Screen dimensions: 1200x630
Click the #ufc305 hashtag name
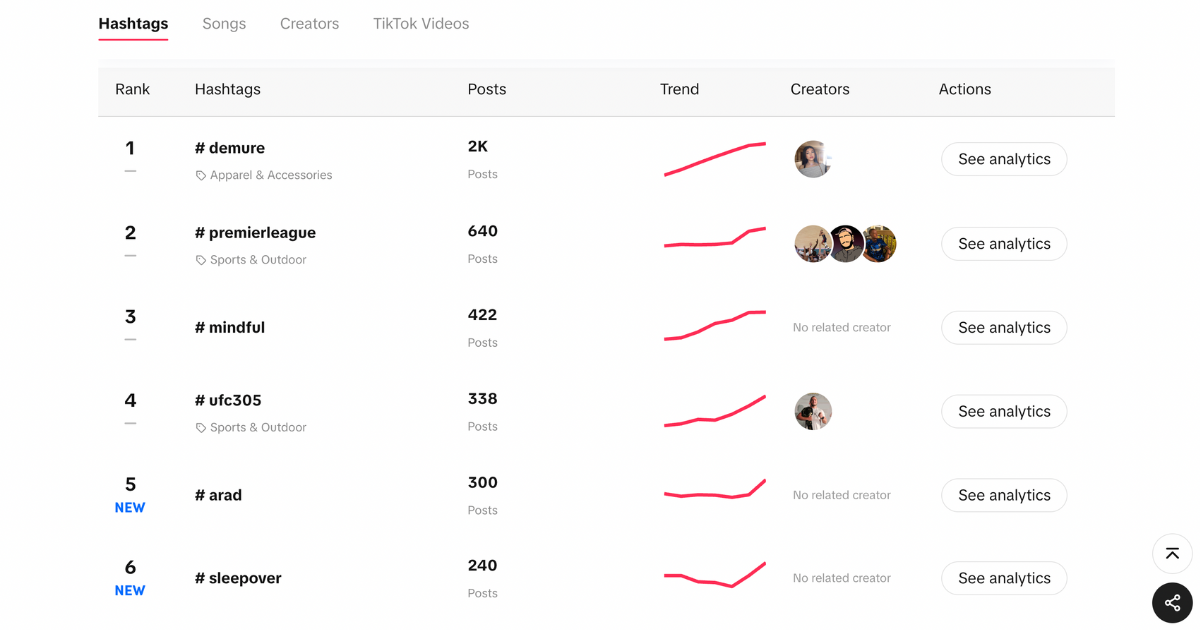tap(228, 400)
